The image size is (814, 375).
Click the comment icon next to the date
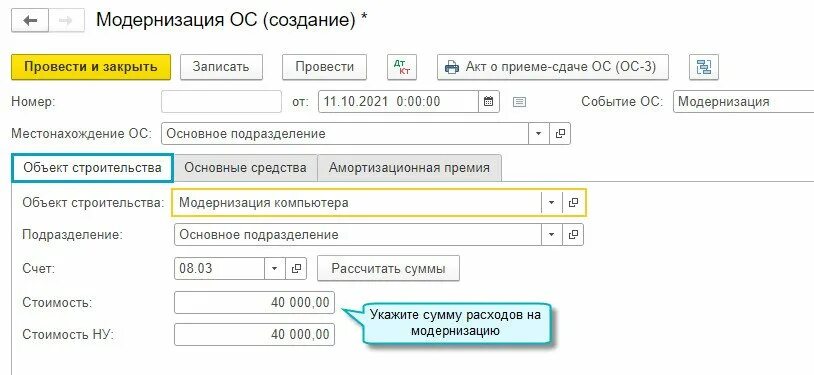519,102
